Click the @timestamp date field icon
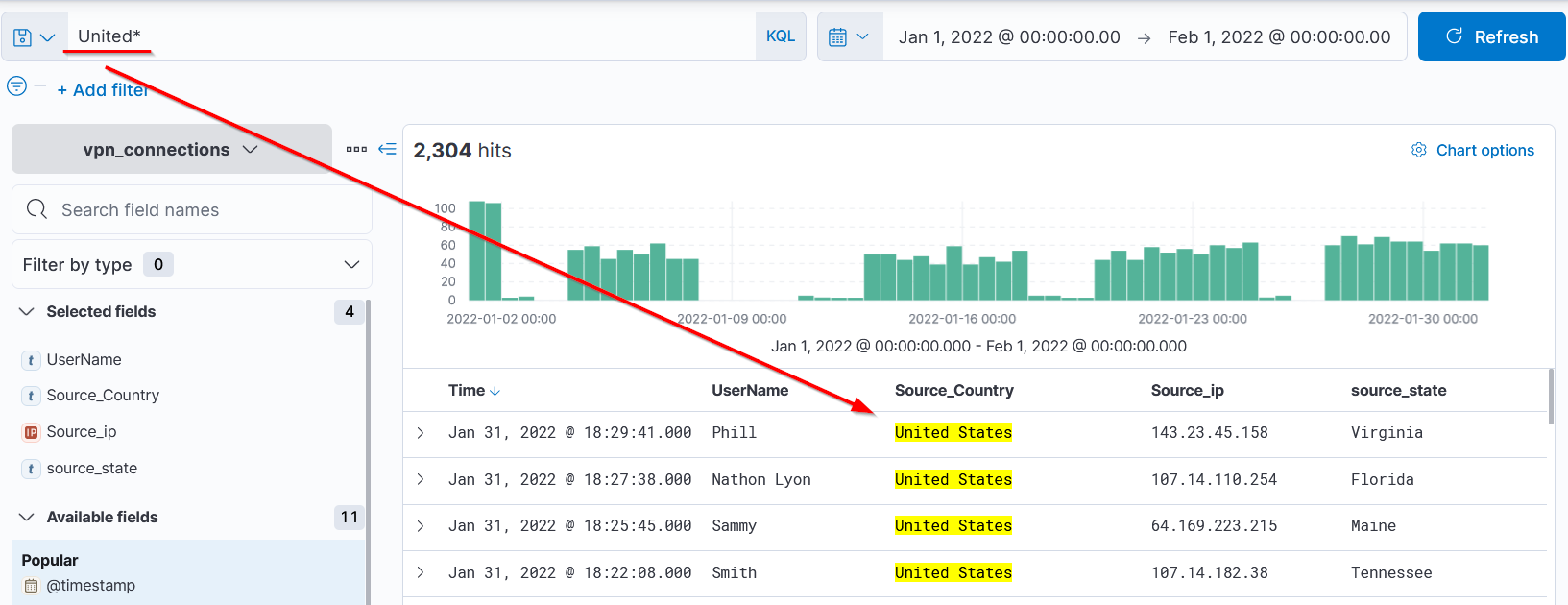The width and height of the screenshot is (1568, 605). 31,586
